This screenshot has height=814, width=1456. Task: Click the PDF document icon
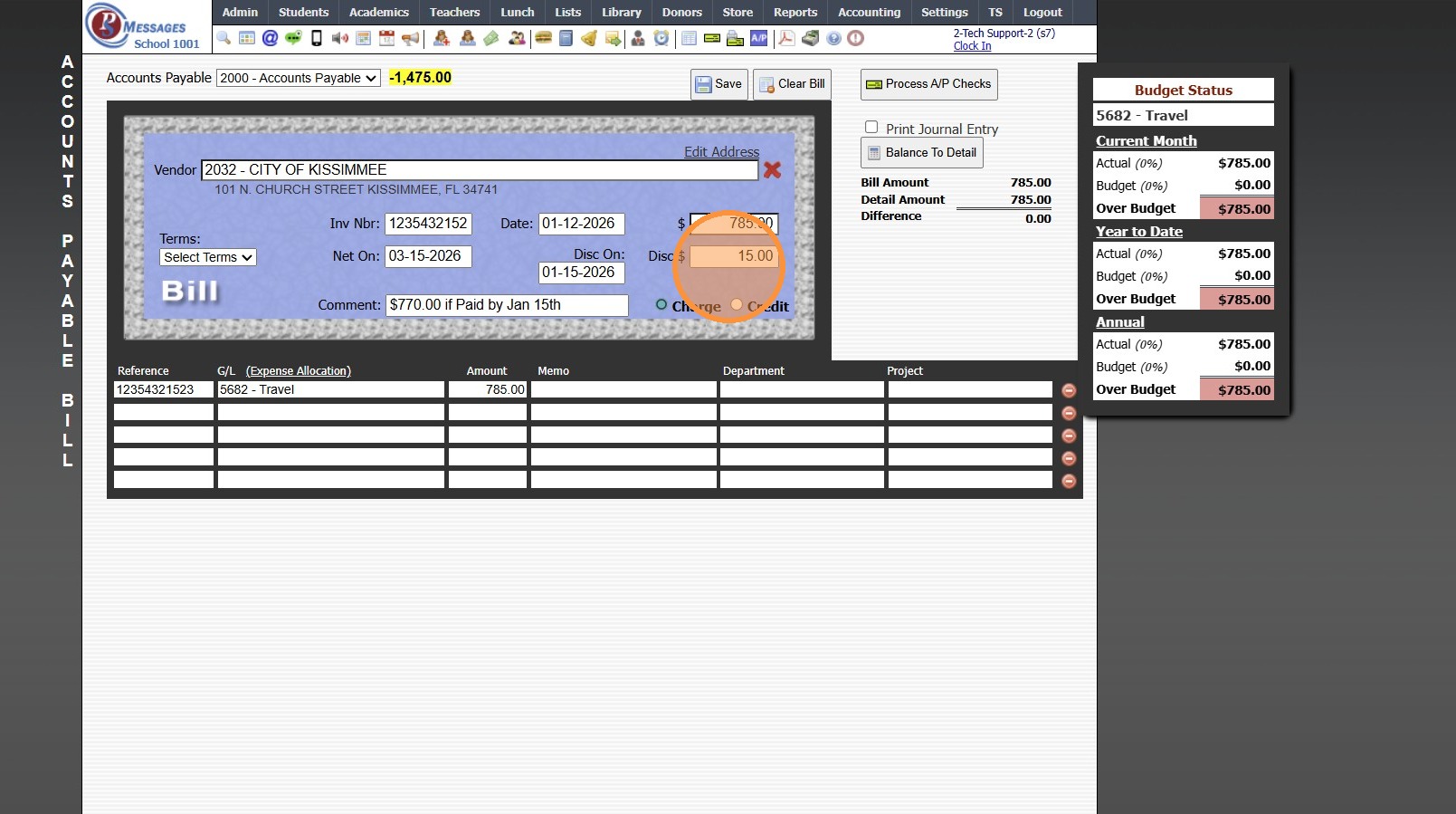point(786,38)
